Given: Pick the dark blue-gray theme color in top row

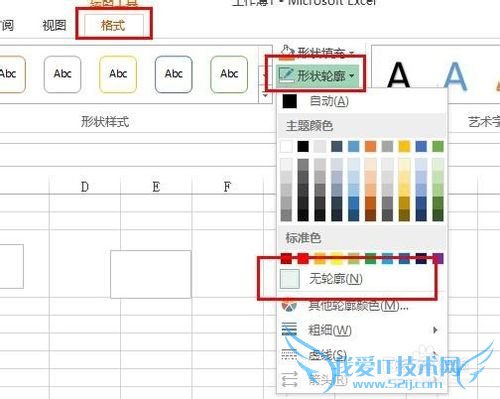Looking at the screenshot, I should pos(337,146).
